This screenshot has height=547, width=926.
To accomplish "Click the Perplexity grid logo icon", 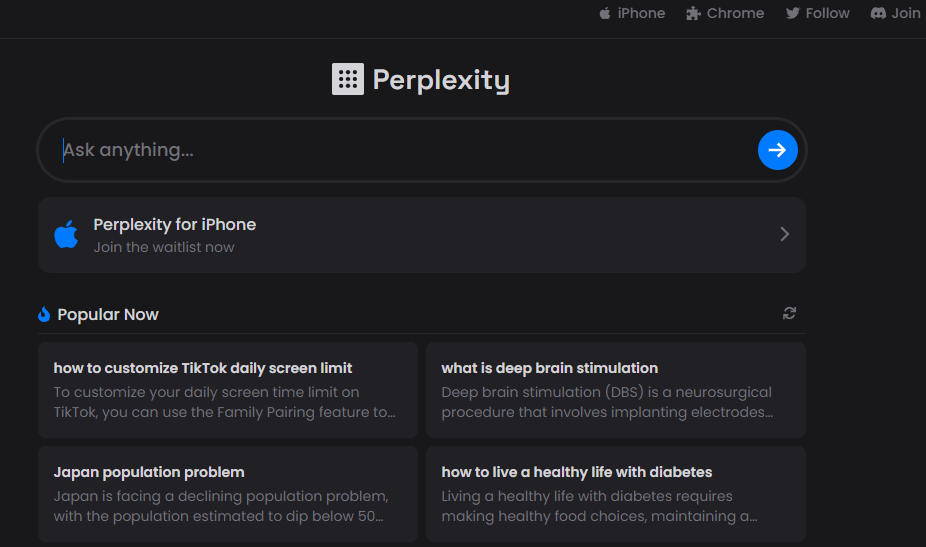I will (x=348, y=79).
